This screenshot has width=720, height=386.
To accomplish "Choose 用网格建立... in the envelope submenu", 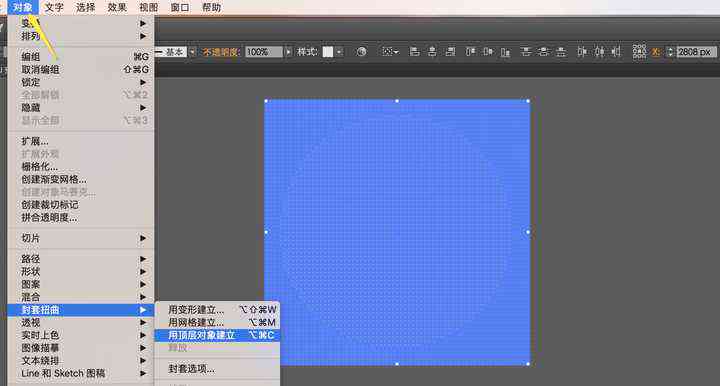I will coord(218,323).
